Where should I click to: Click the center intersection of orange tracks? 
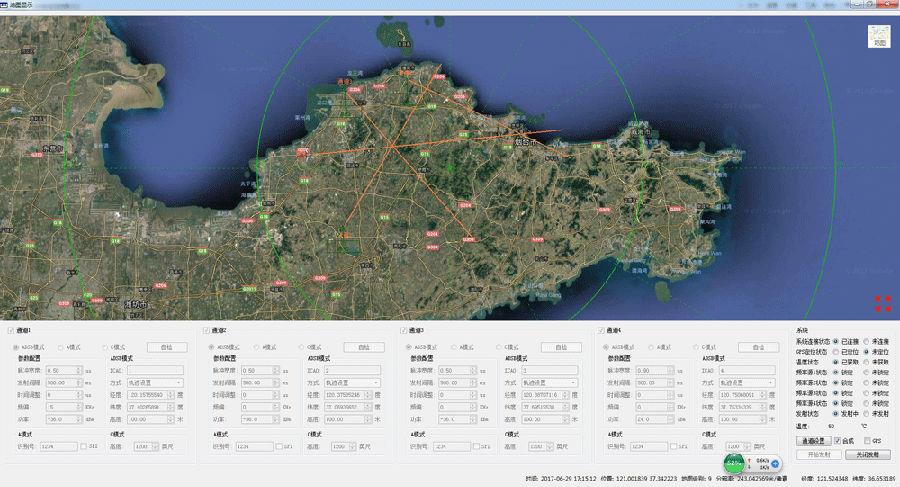[393, 146]
